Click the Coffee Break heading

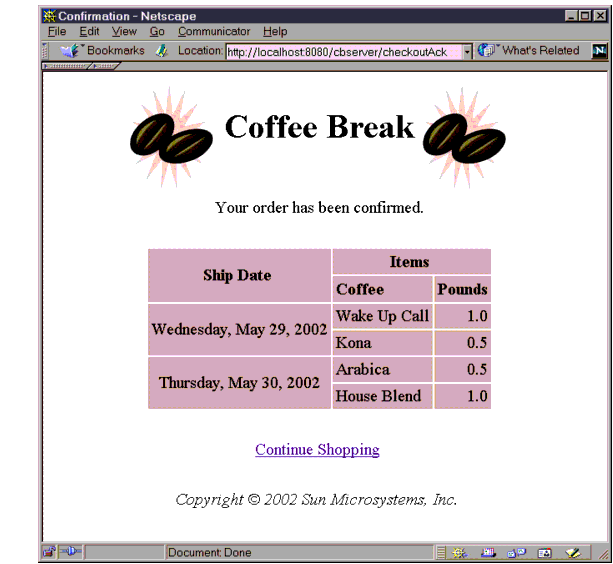(319, 127)
